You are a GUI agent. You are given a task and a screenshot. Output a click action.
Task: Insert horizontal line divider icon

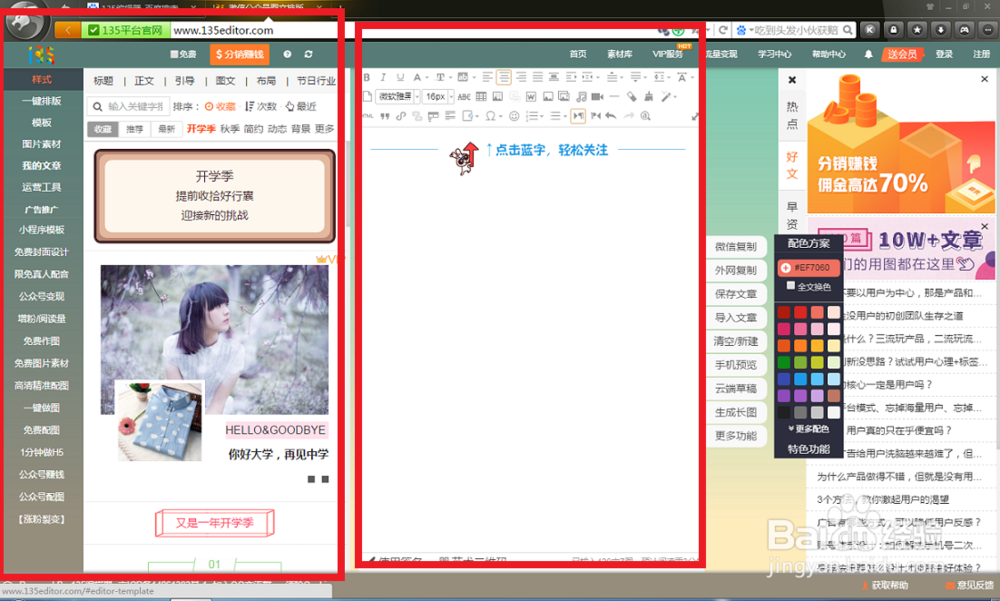coord(614,97)
